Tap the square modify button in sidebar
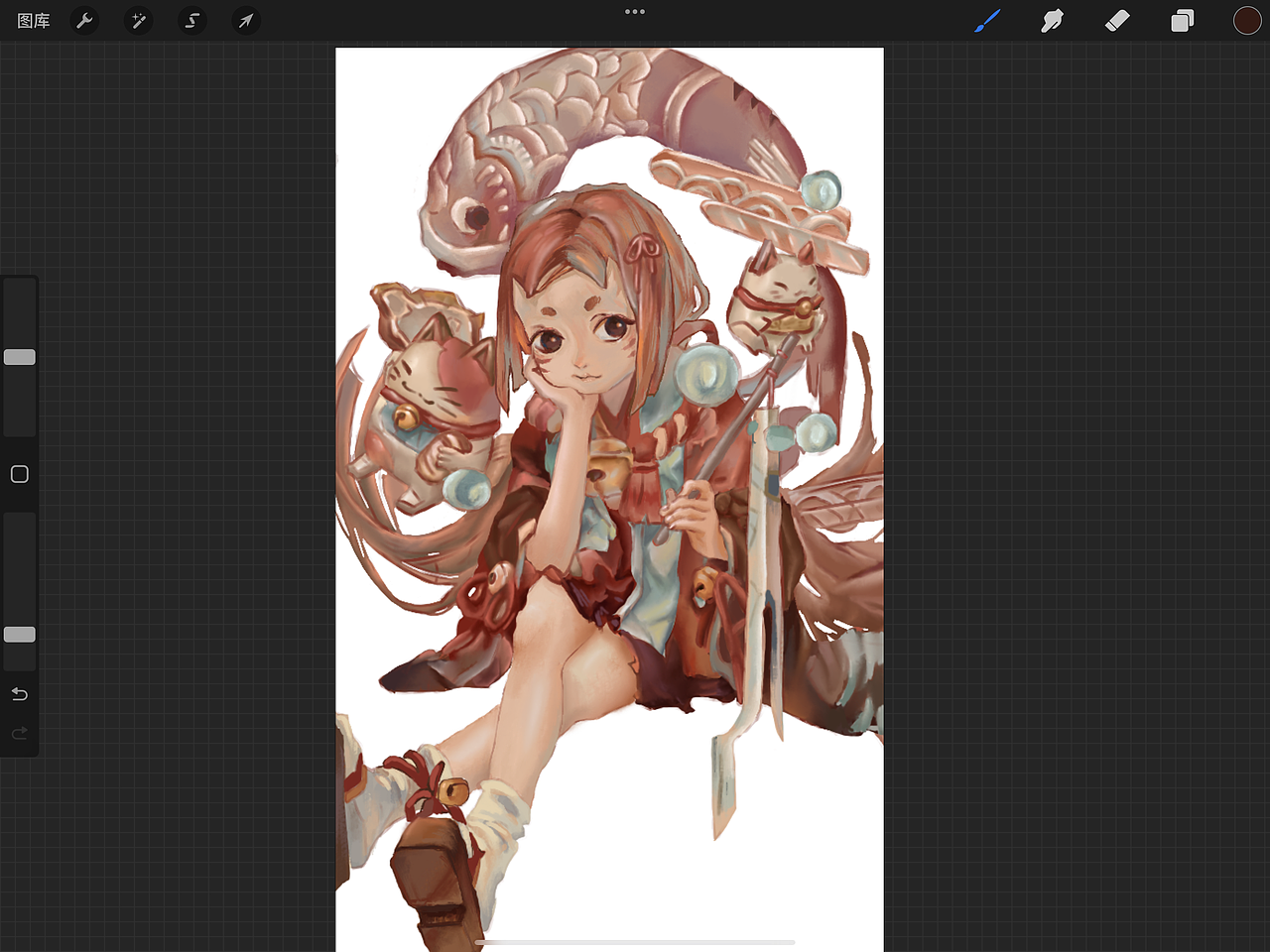 [x=20, y=474]
